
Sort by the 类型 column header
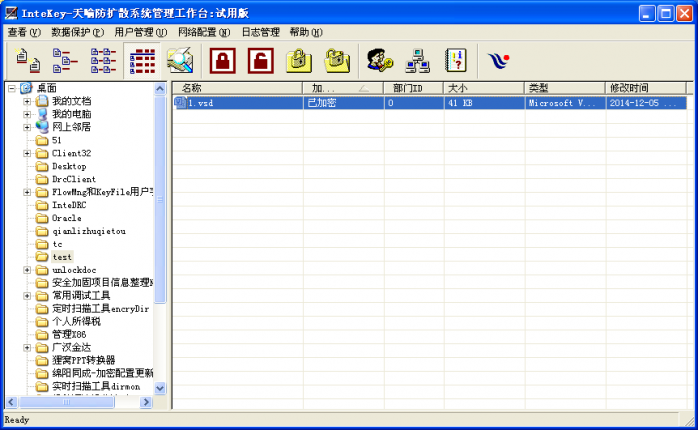coord(565,88)
